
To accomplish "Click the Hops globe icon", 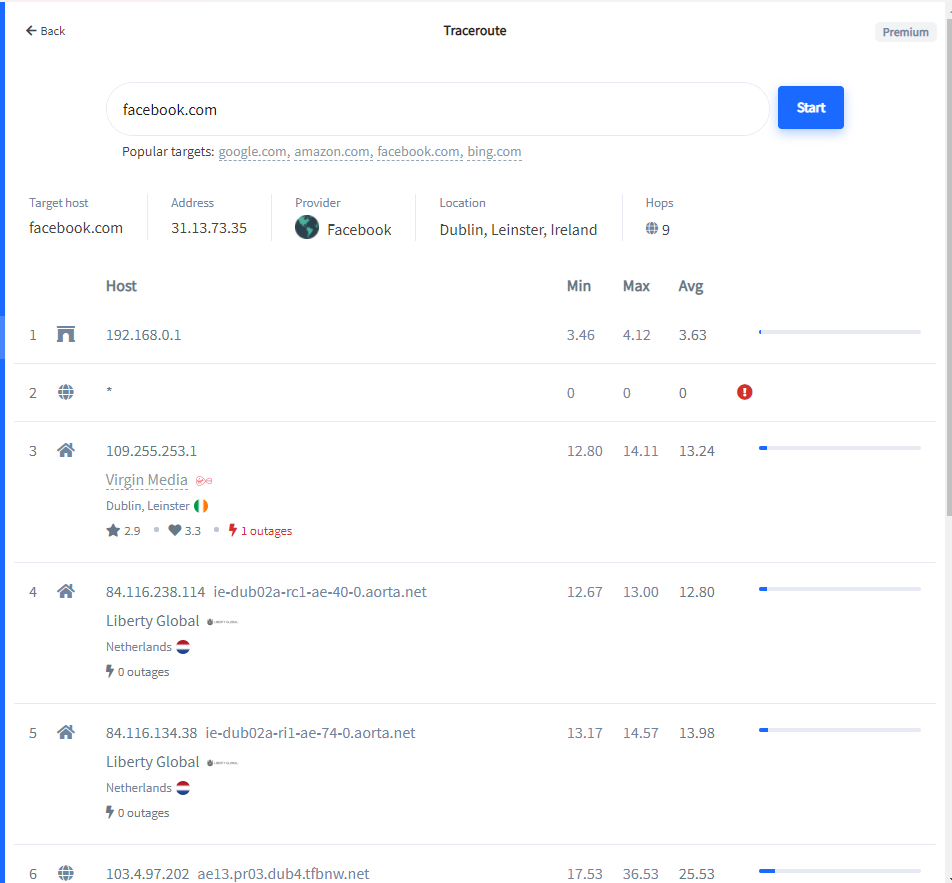I will tap(651, 228).
